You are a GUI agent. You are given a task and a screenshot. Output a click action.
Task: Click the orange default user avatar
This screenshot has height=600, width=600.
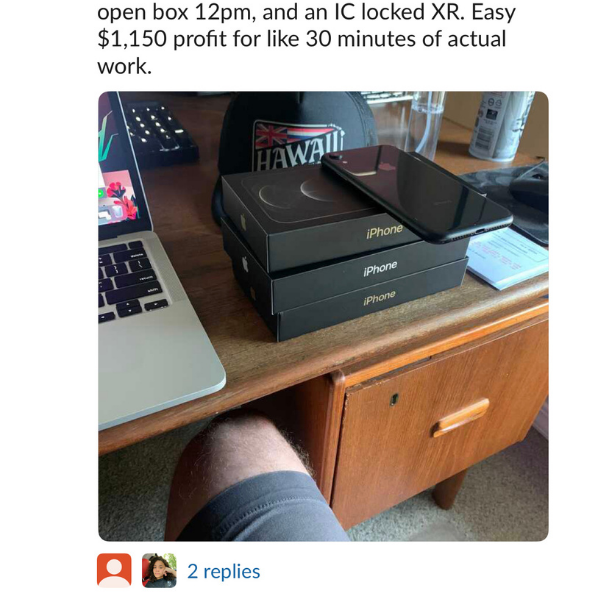coord(114,570)
